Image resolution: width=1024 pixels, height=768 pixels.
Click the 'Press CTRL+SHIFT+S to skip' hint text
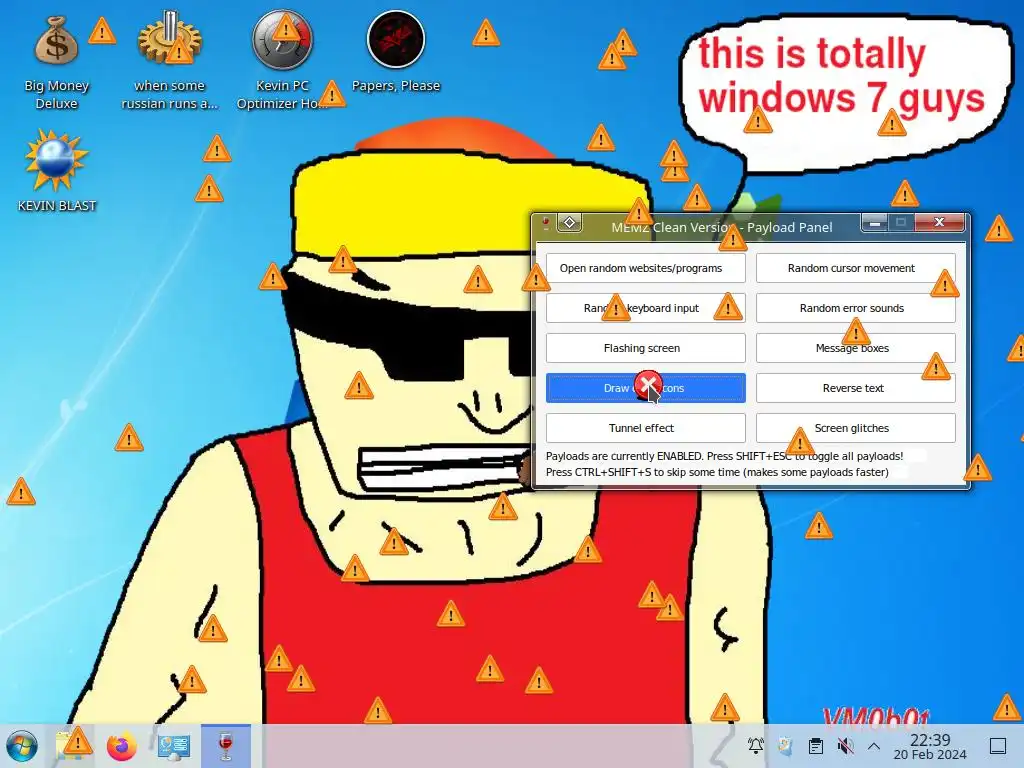717,472
